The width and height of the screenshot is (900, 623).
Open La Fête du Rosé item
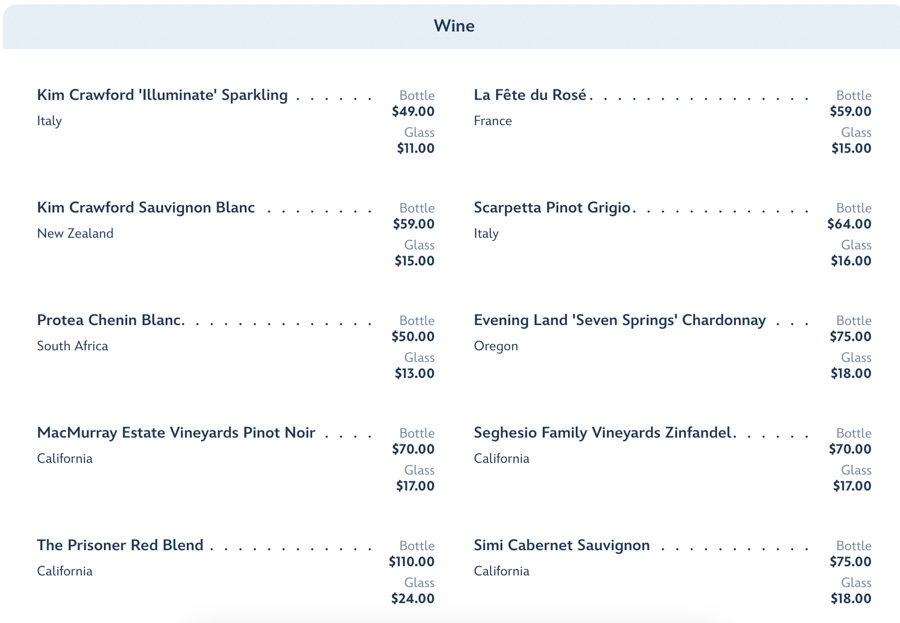(530, 95)
